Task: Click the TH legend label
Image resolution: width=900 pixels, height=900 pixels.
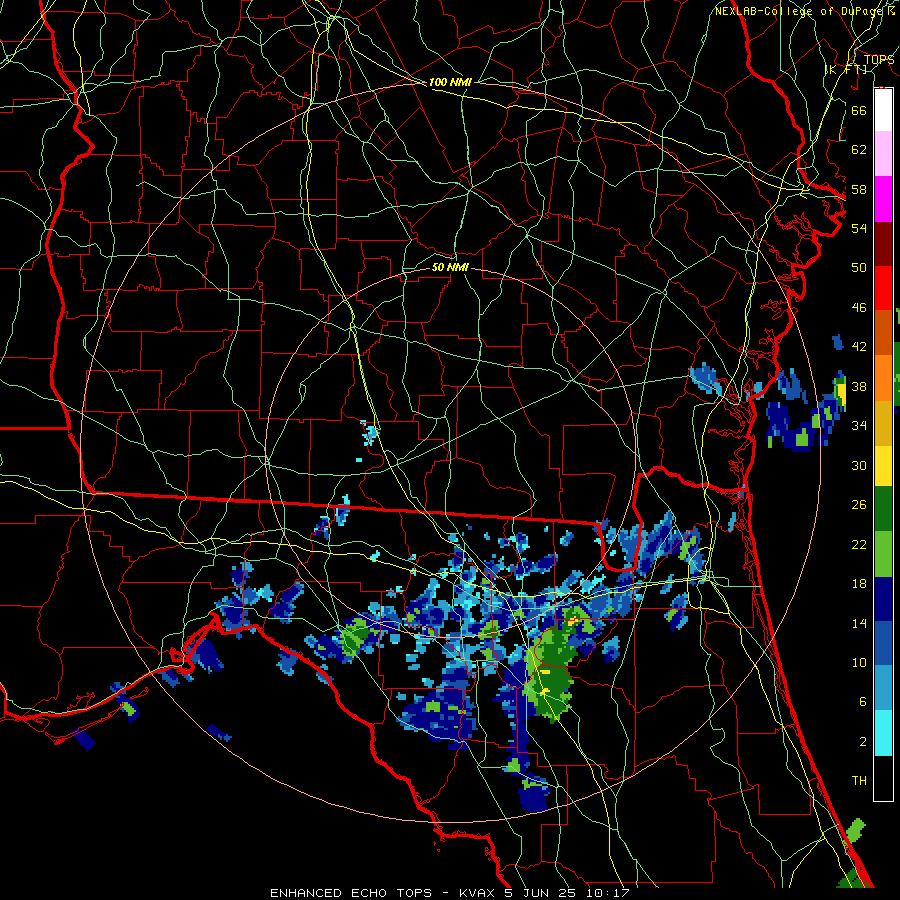Action: tap(859, 781)
